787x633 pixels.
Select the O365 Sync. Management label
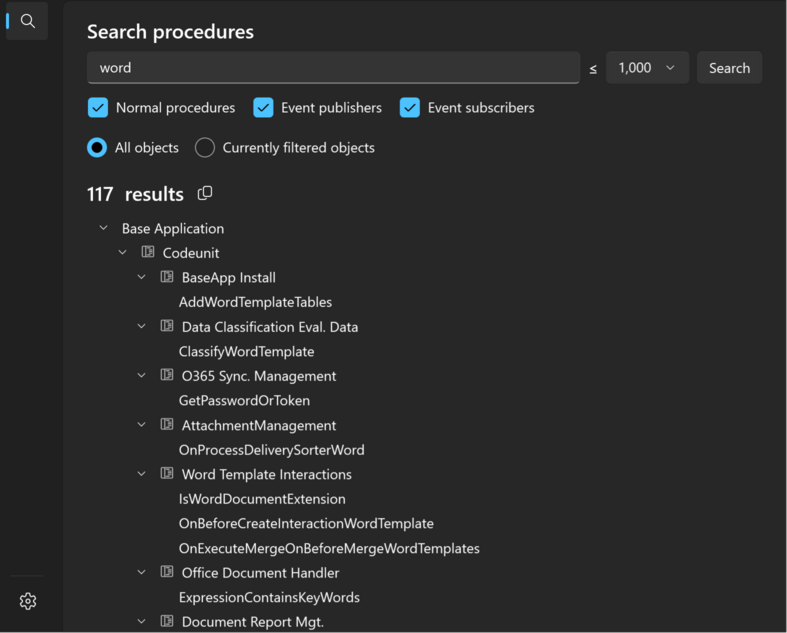pyautogui.click(x=259, y=376)
